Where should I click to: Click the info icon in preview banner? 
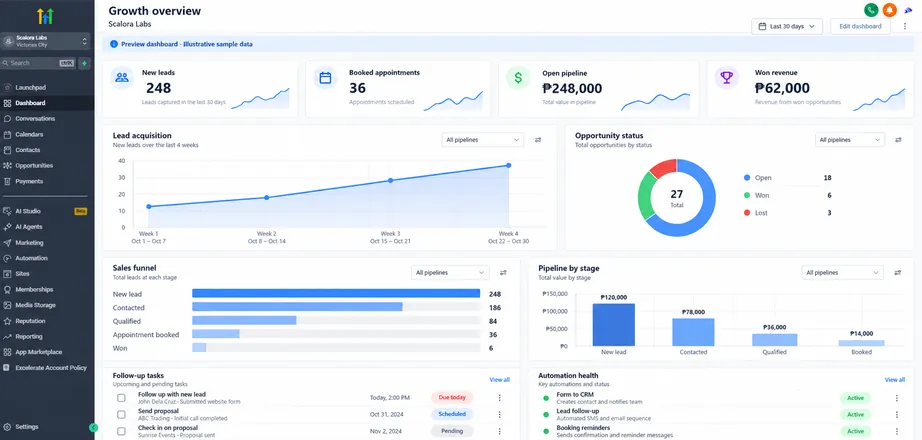[113, 44]
